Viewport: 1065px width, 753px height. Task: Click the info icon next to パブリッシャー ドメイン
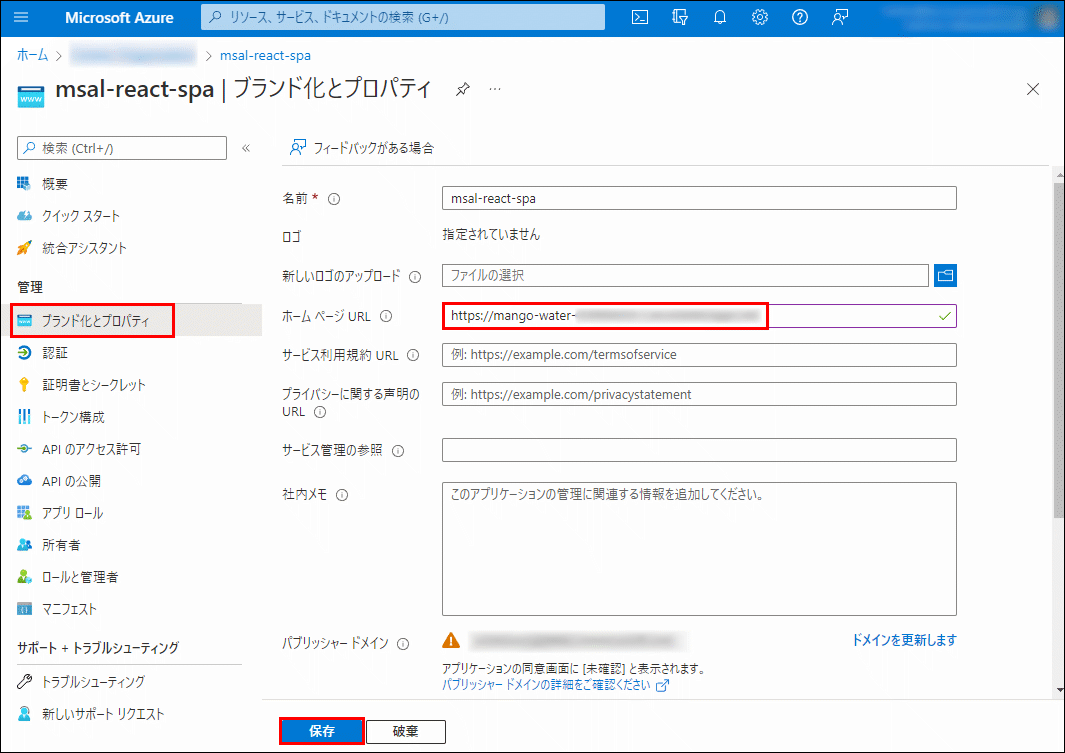pyautogui.click(x=403, y=644)
